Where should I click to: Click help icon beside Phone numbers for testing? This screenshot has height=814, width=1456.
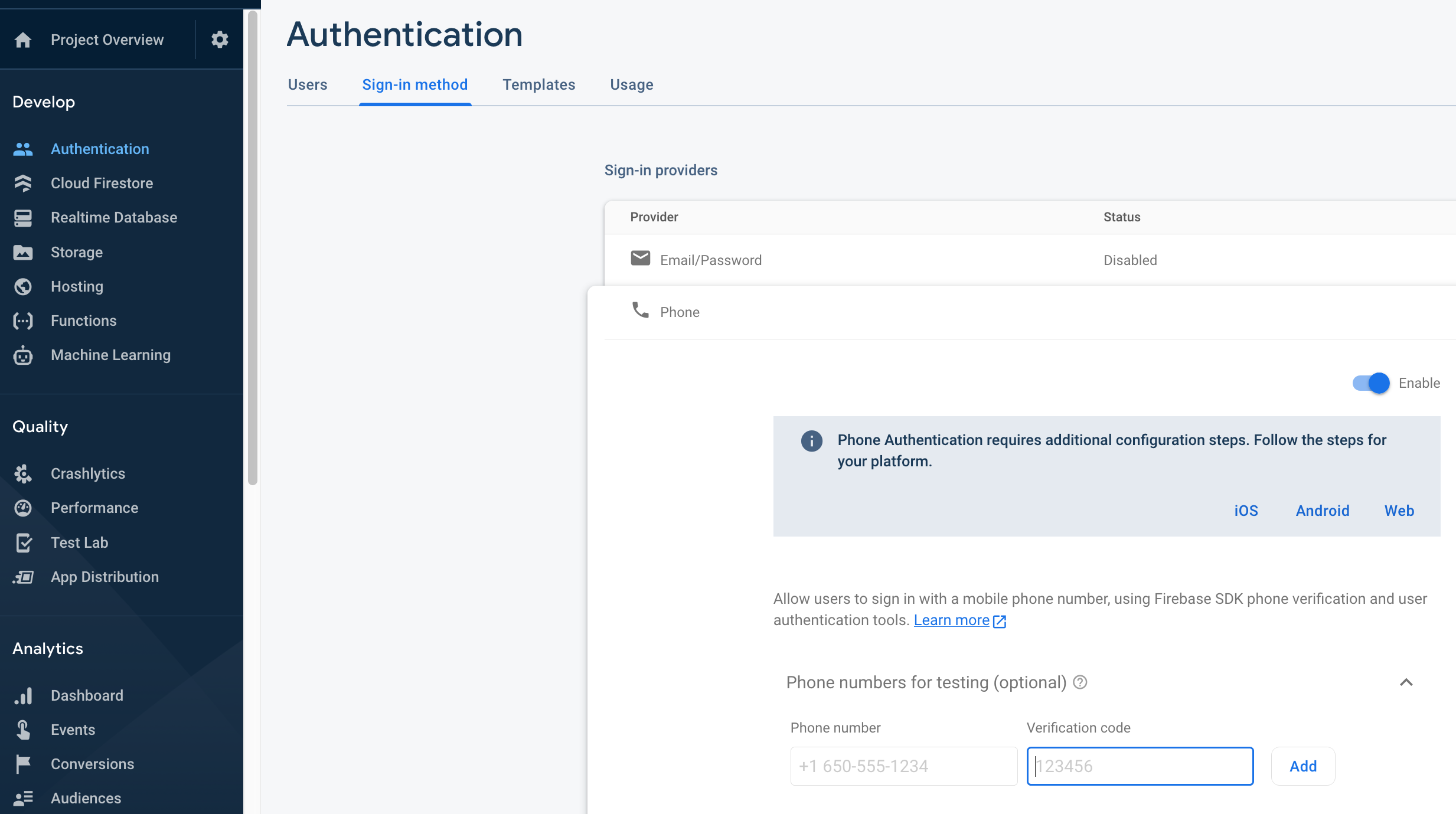pos(1080,682)
